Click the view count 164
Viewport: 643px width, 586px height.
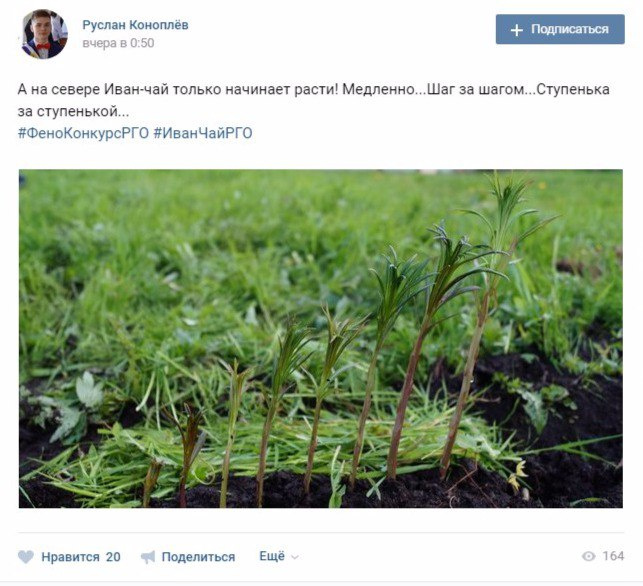[613, 556]
